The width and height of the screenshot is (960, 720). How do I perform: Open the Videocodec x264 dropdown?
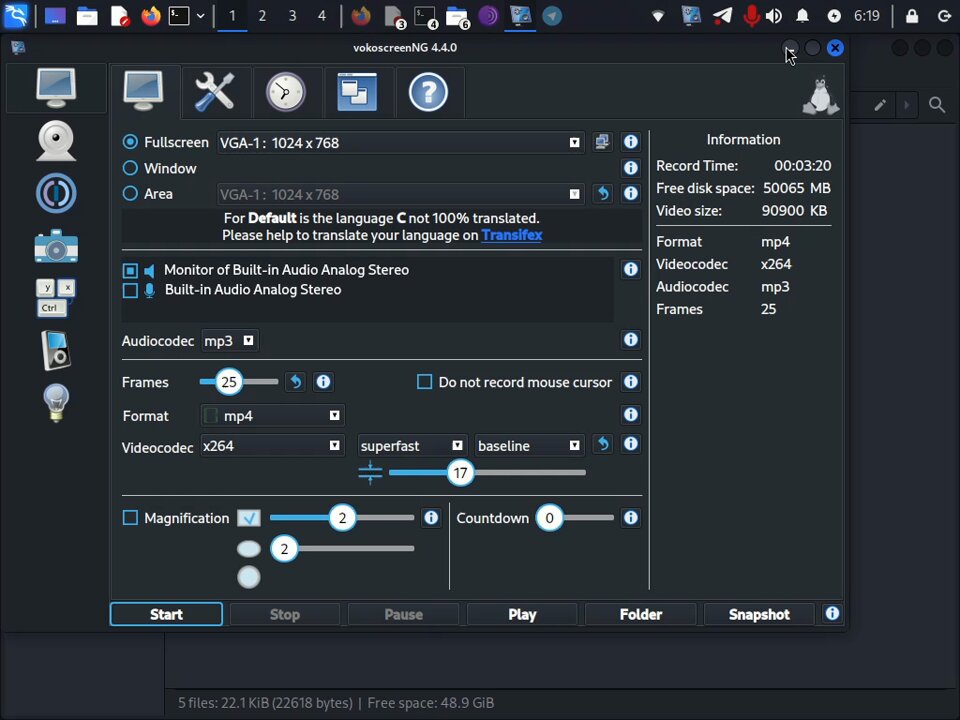[272, 446]
